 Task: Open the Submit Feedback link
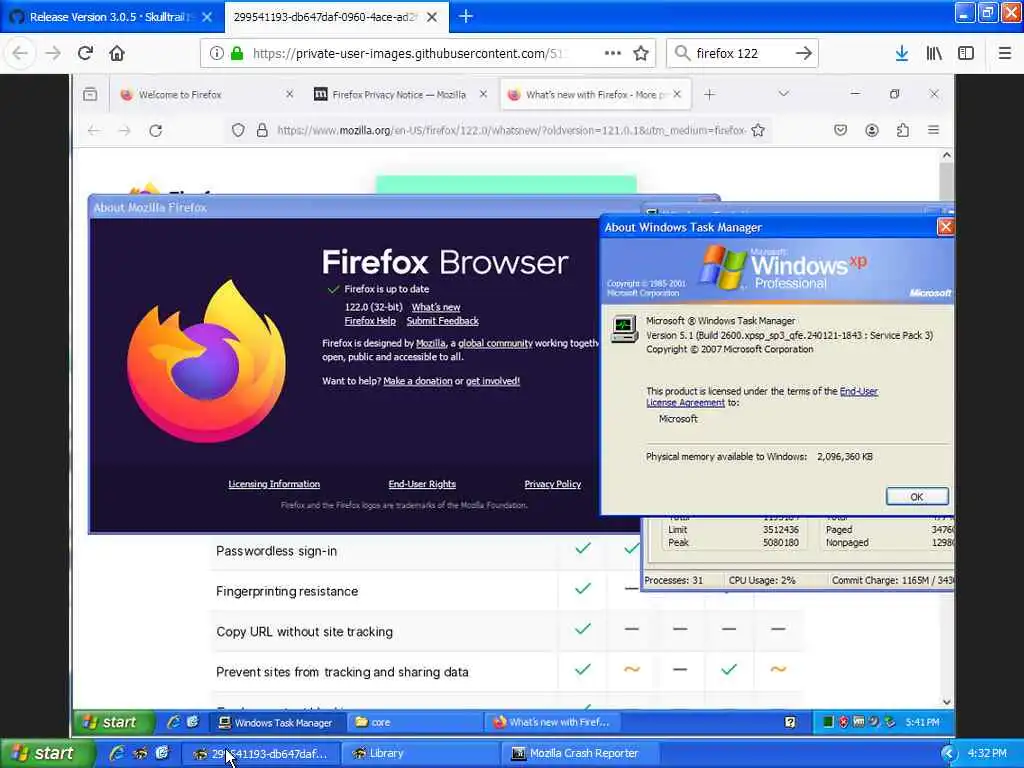coord(442,321)
